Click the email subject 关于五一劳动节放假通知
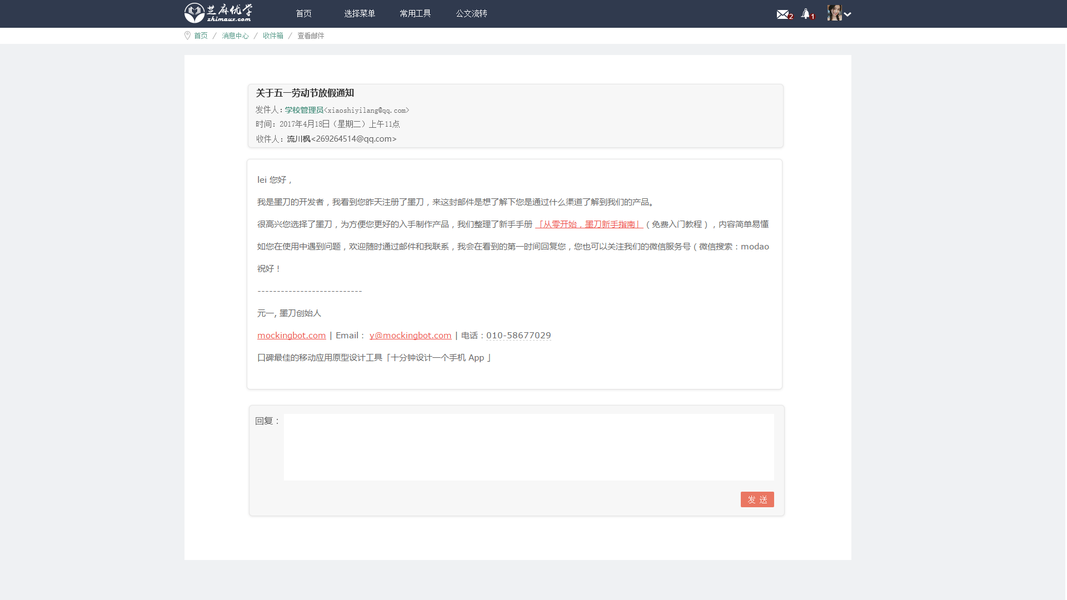Screen dimensions: 1067x600 pyautogui.click(x=305, y=93)
